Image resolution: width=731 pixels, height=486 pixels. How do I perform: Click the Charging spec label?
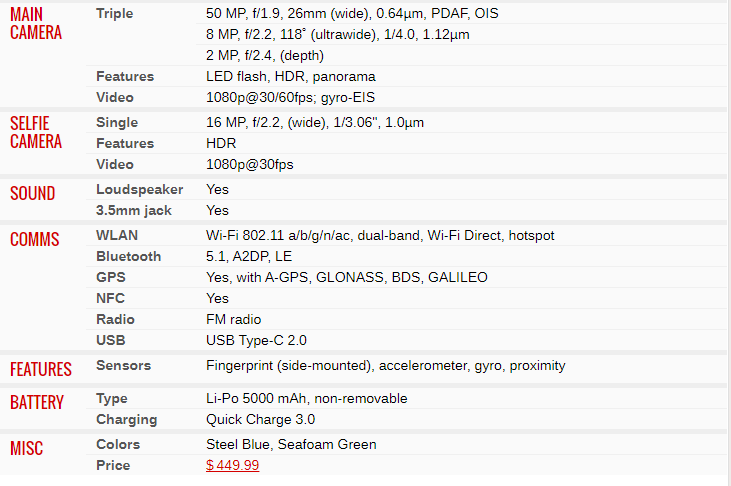[x=127, y=419]
